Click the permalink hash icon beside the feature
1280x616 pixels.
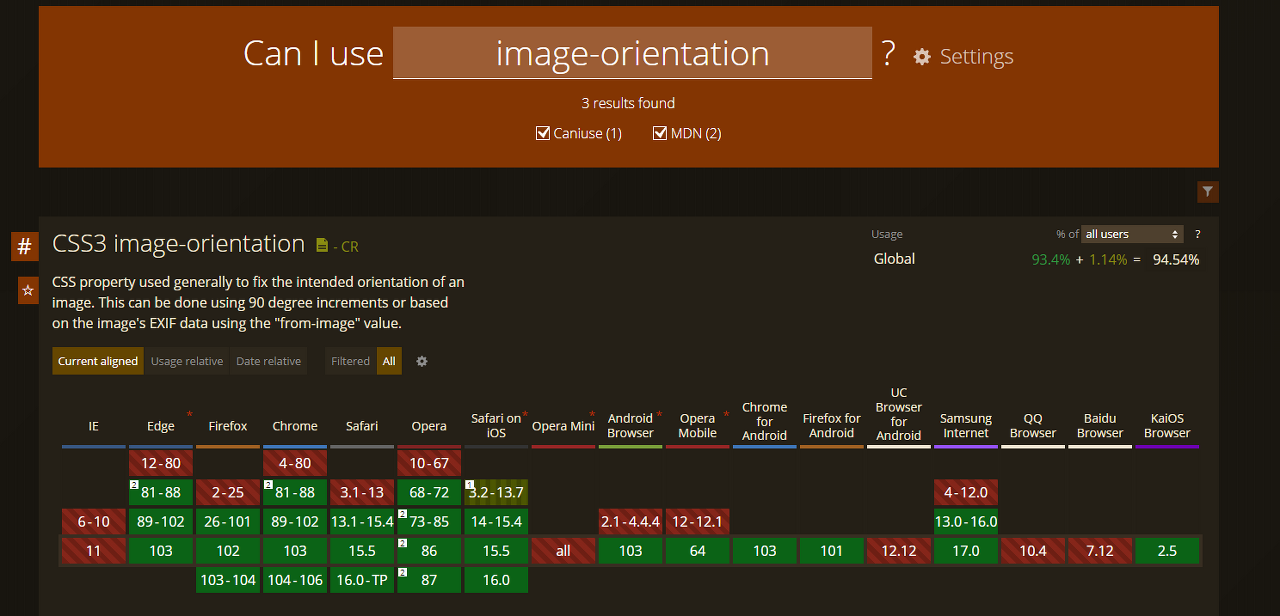tap(24, 246)
